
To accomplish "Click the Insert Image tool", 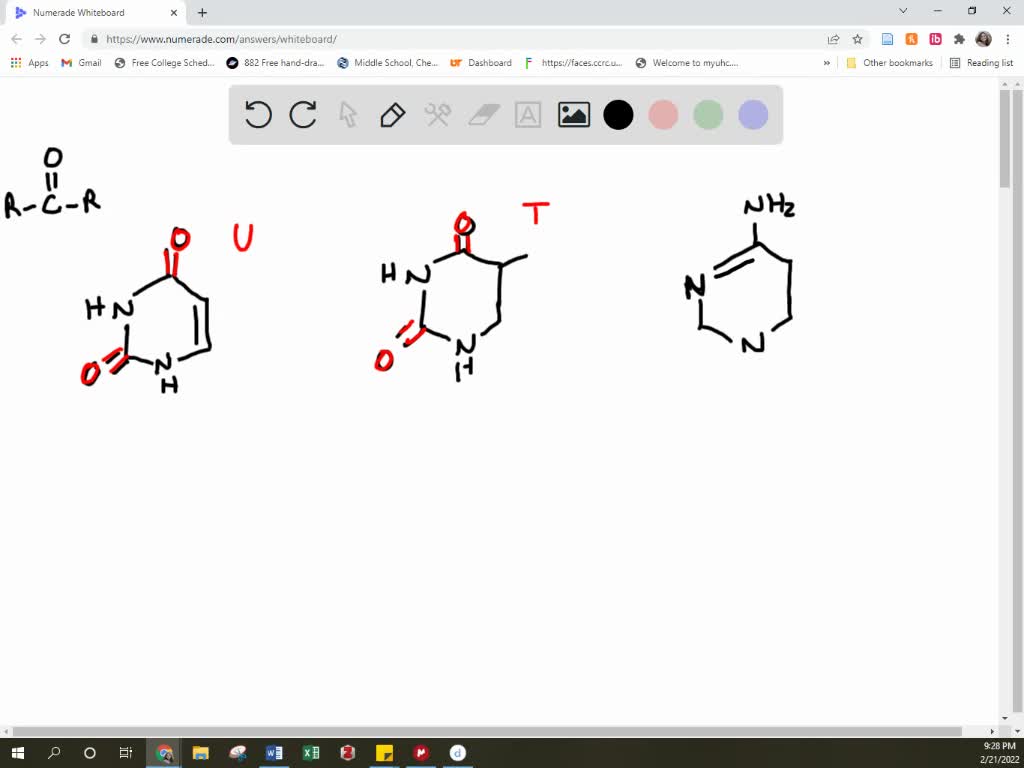I will [x=573, y=114].
